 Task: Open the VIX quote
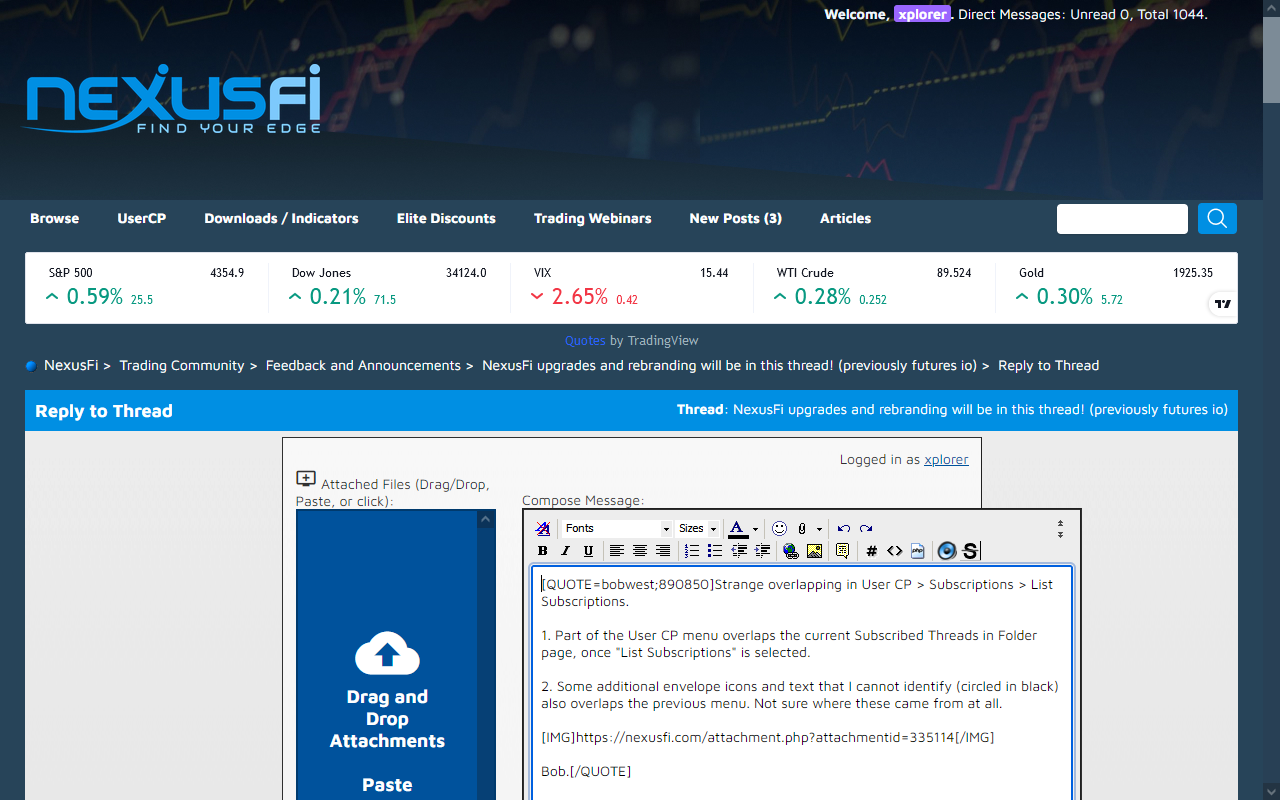point(631,287)
